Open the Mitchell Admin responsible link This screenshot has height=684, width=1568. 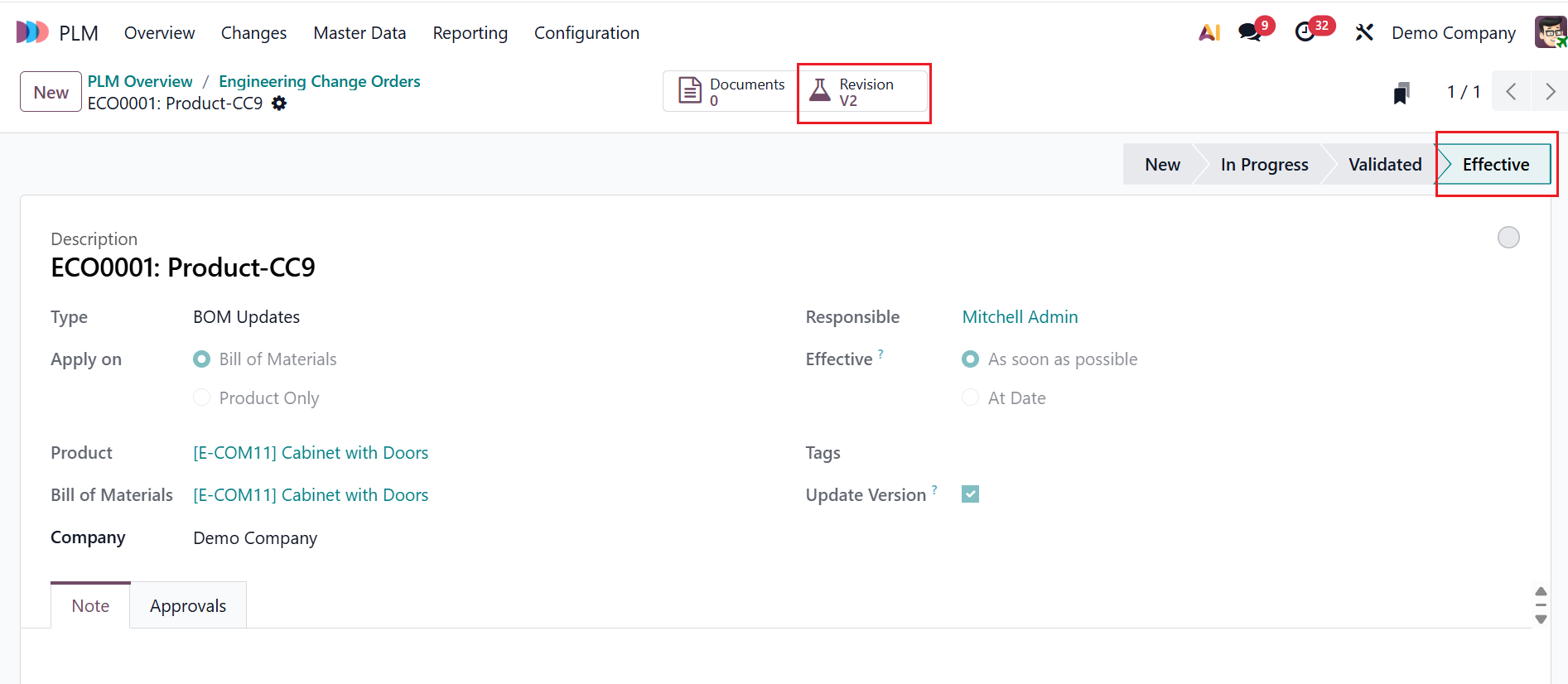pyautogui.click(x=1020, y=317)
